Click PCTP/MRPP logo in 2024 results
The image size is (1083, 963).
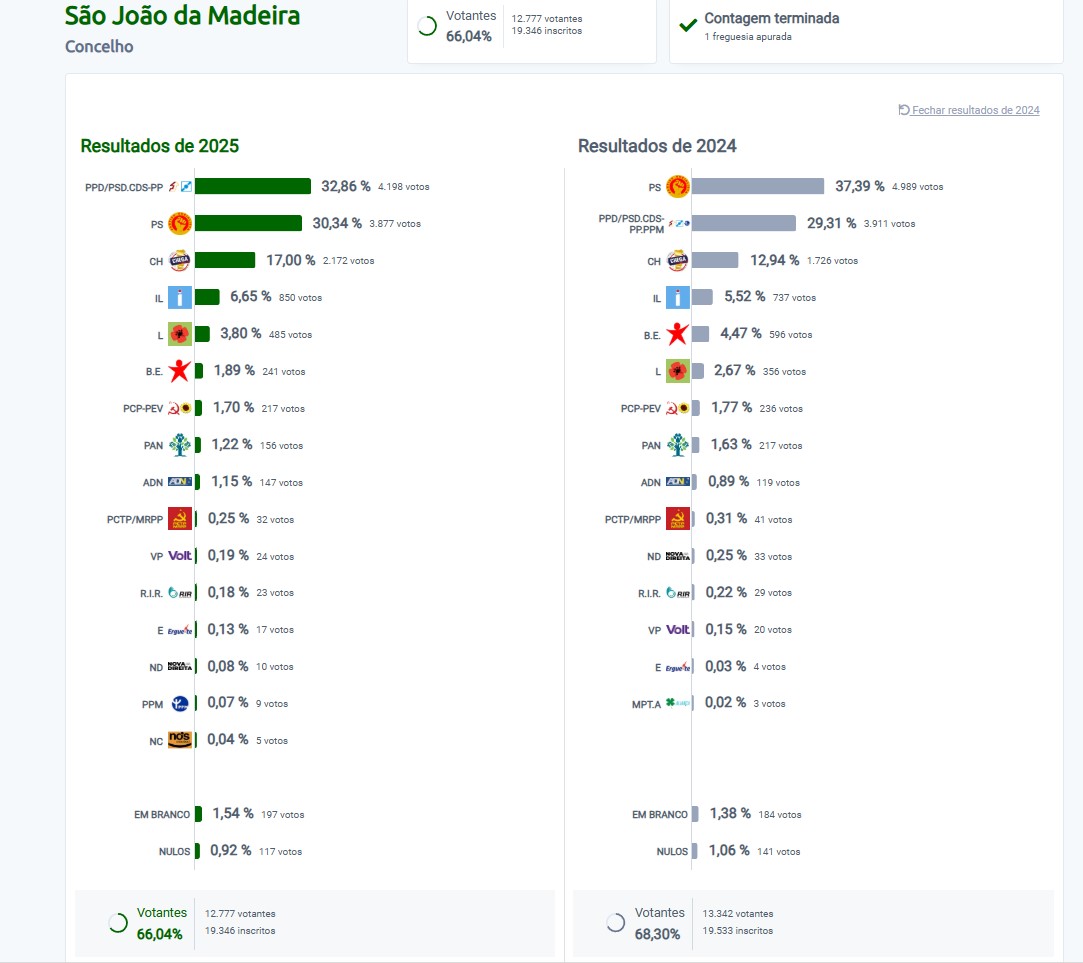(x=678, y=519)
